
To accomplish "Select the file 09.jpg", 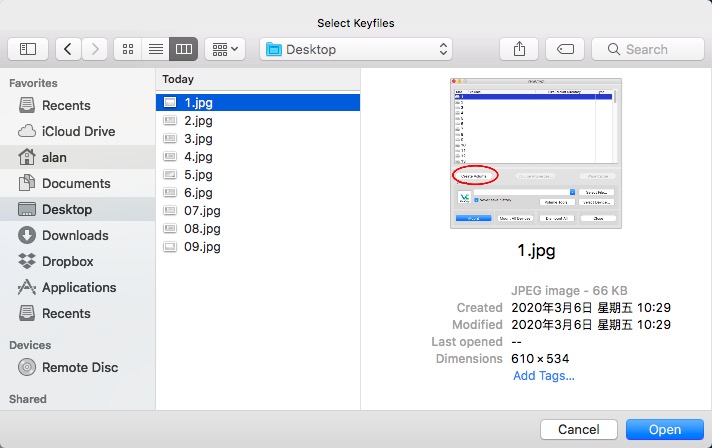I will pos(202,246).
